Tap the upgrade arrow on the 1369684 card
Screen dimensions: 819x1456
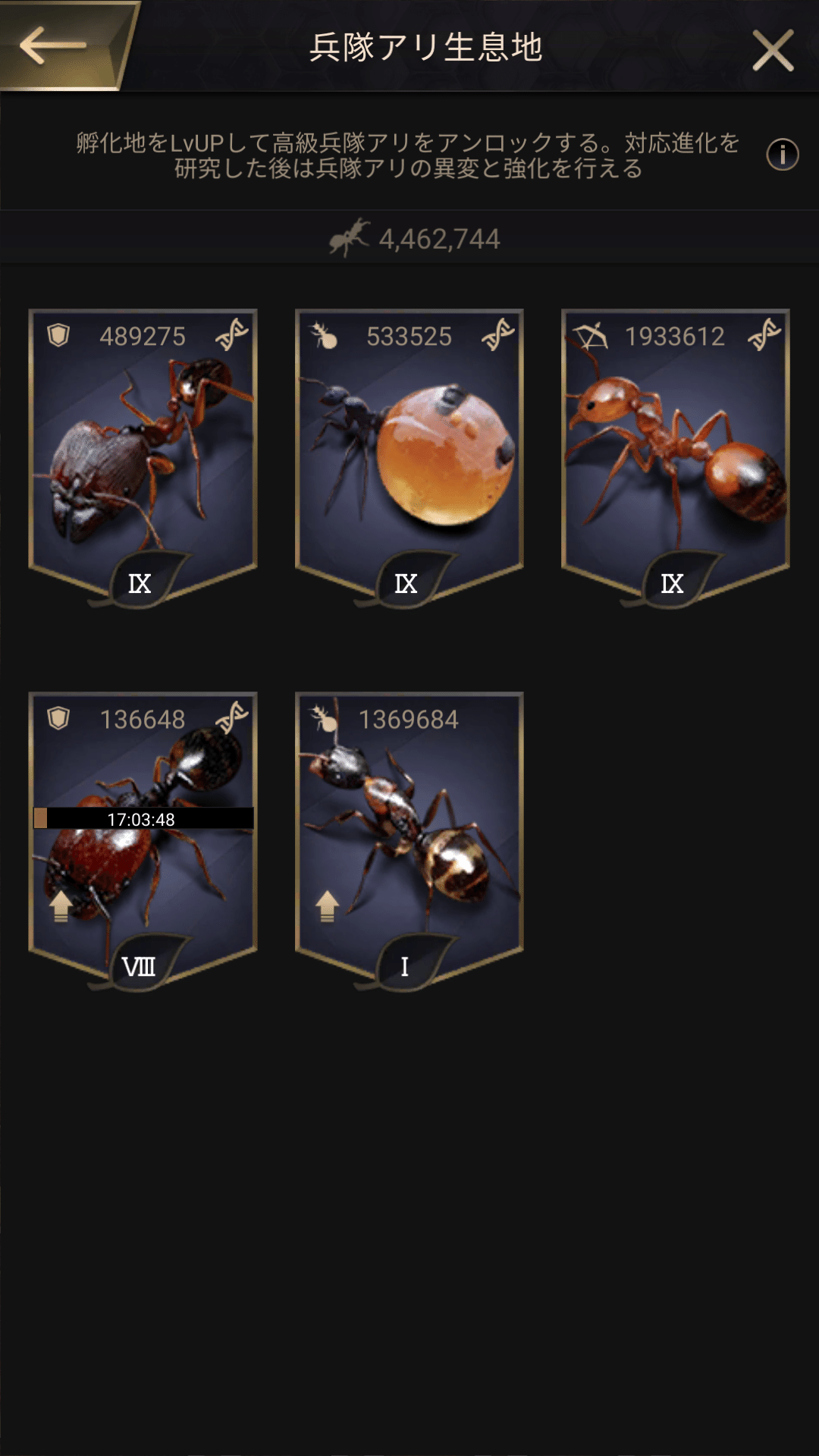point(328,906)
